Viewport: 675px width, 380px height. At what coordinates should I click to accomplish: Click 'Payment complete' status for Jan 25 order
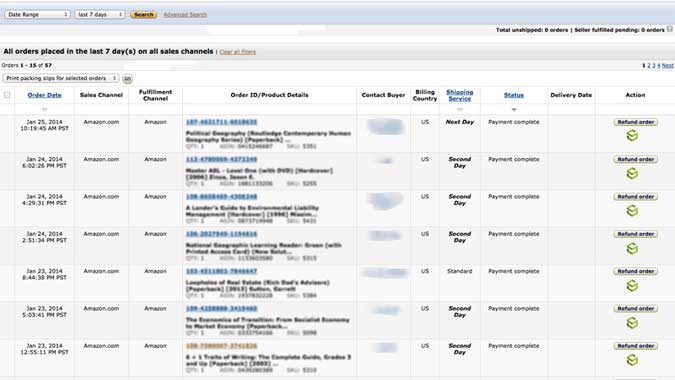(514, 122)
